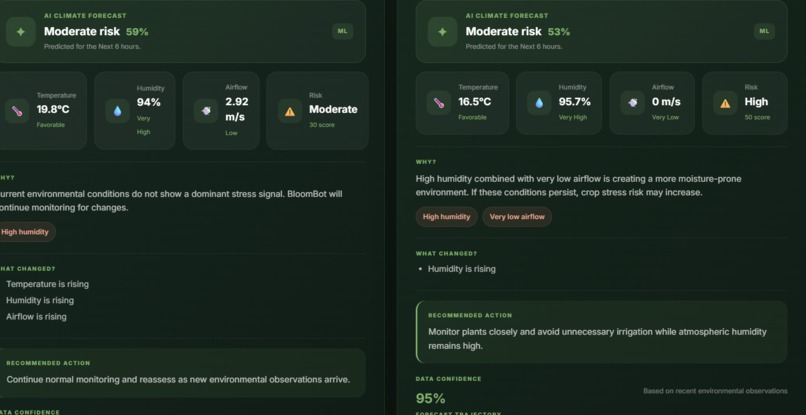Click 'Favorable' label under 19.8°C

point(50,125)
